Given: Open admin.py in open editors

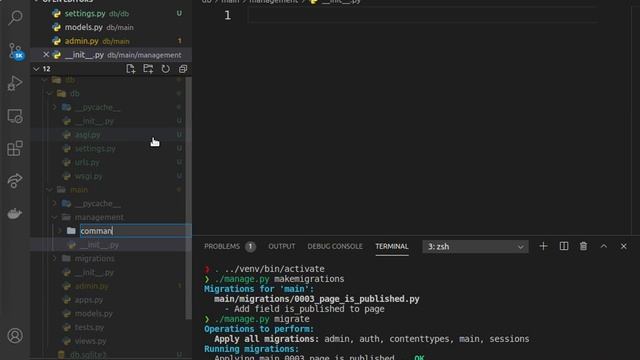Looking at the screenshot, I should coord(111,41).
